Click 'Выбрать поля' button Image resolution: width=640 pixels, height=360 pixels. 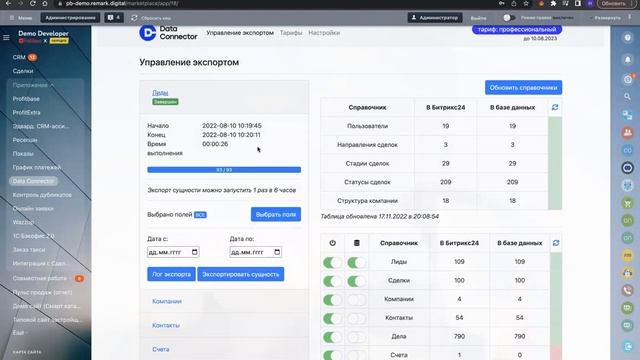tap(276, 214)
